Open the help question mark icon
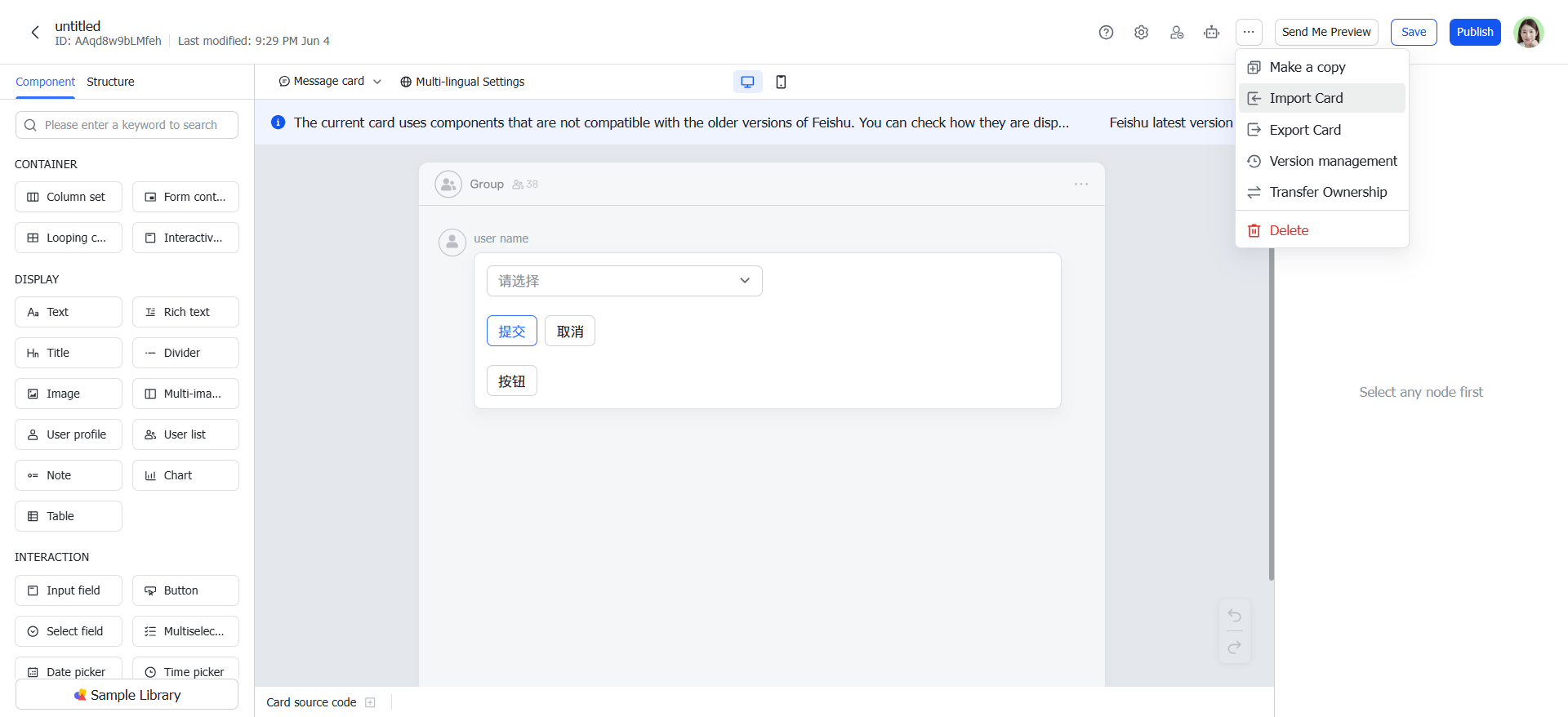 (x=1106, y=32)
